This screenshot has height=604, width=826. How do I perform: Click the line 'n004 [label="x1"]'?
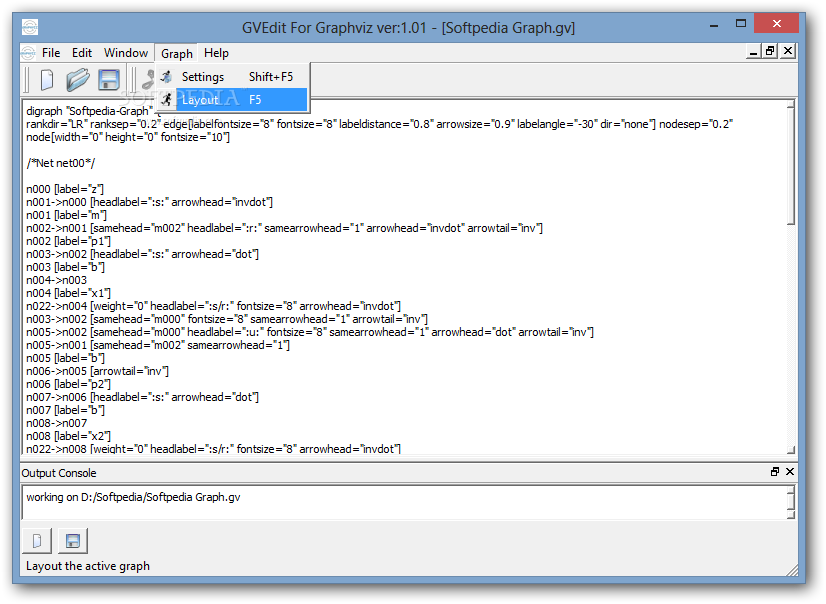[68, 293]
